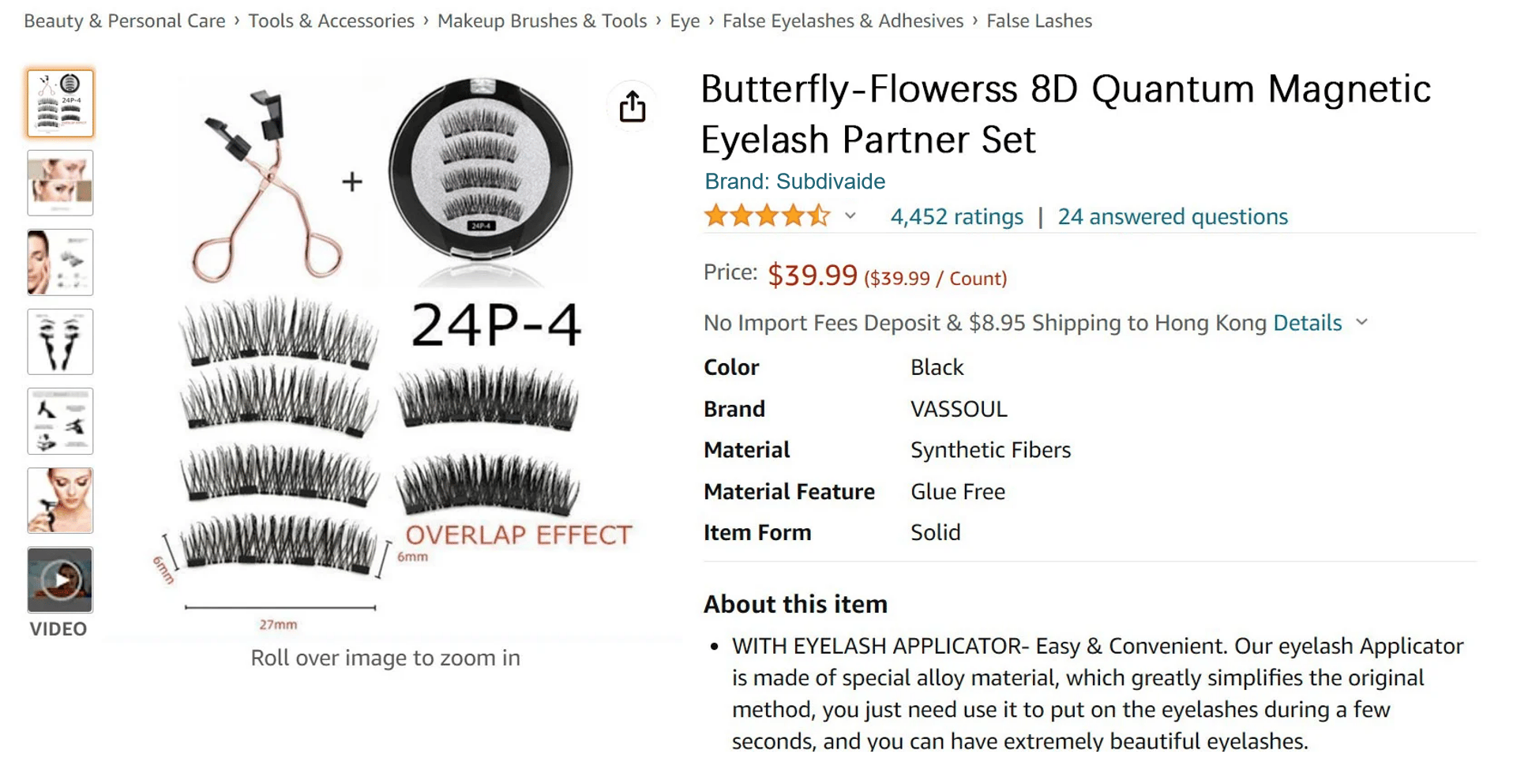Open 24 answered questions link

[x=1172, y=216]
